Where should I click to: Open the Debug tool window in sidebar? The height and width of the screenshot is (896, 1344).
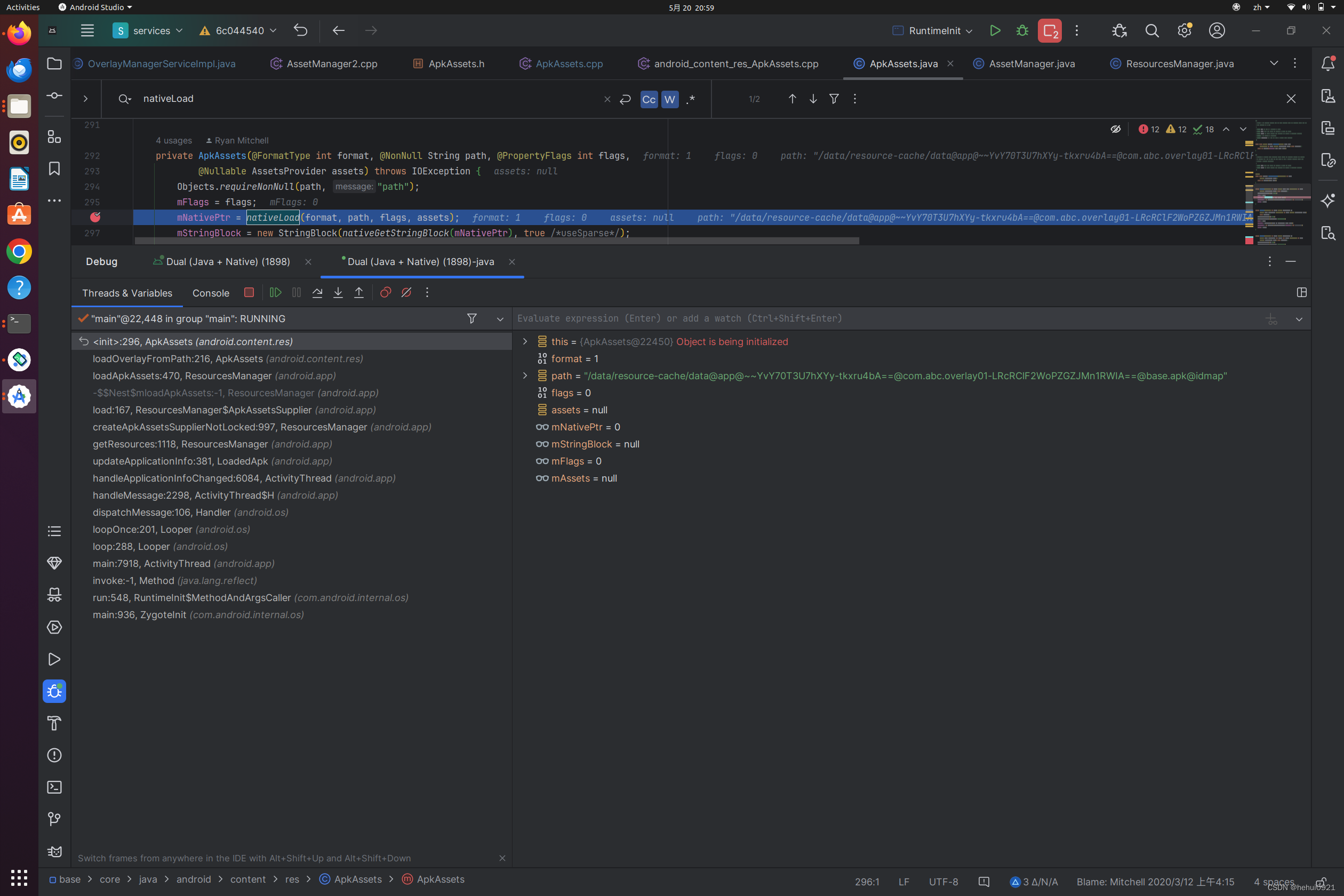(x=54, y=691)
